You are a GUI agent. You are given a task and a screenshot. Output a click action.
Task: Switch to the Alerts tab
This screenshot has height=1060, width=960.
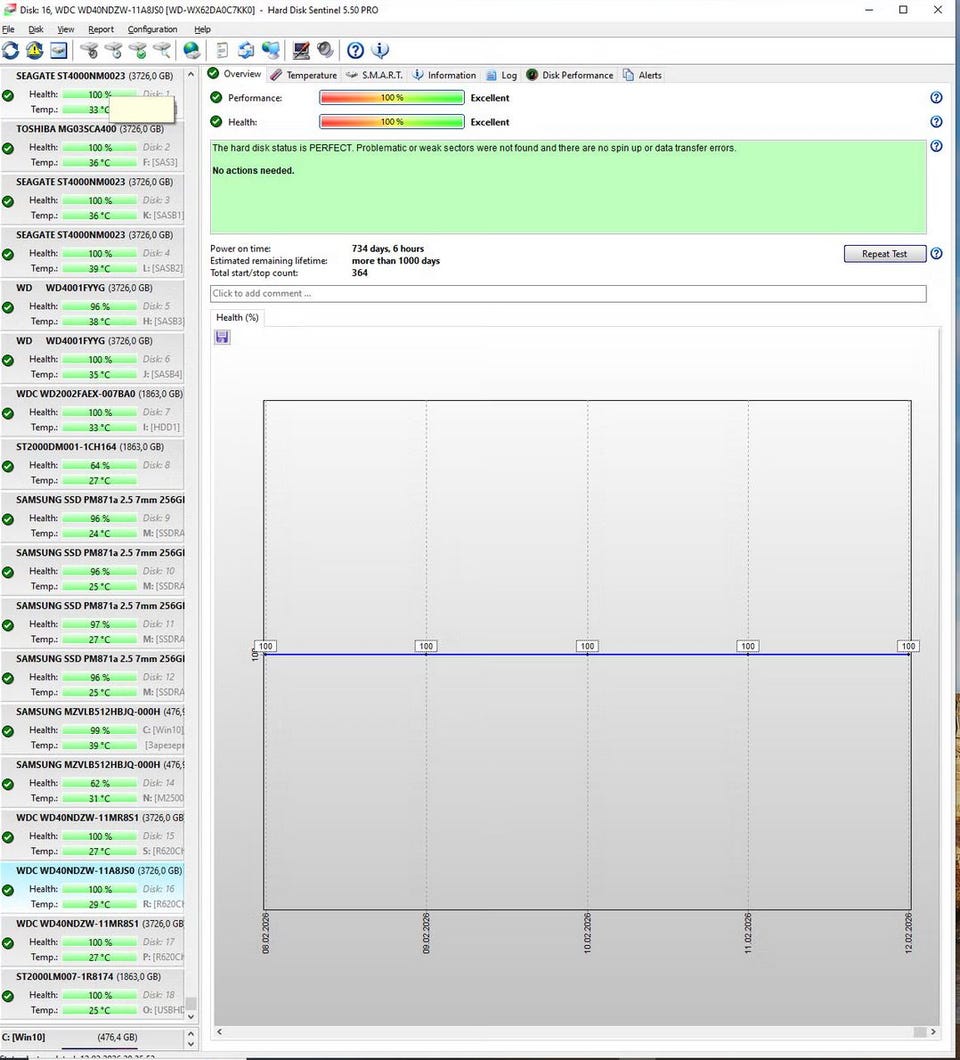click(x=642, y=75)
